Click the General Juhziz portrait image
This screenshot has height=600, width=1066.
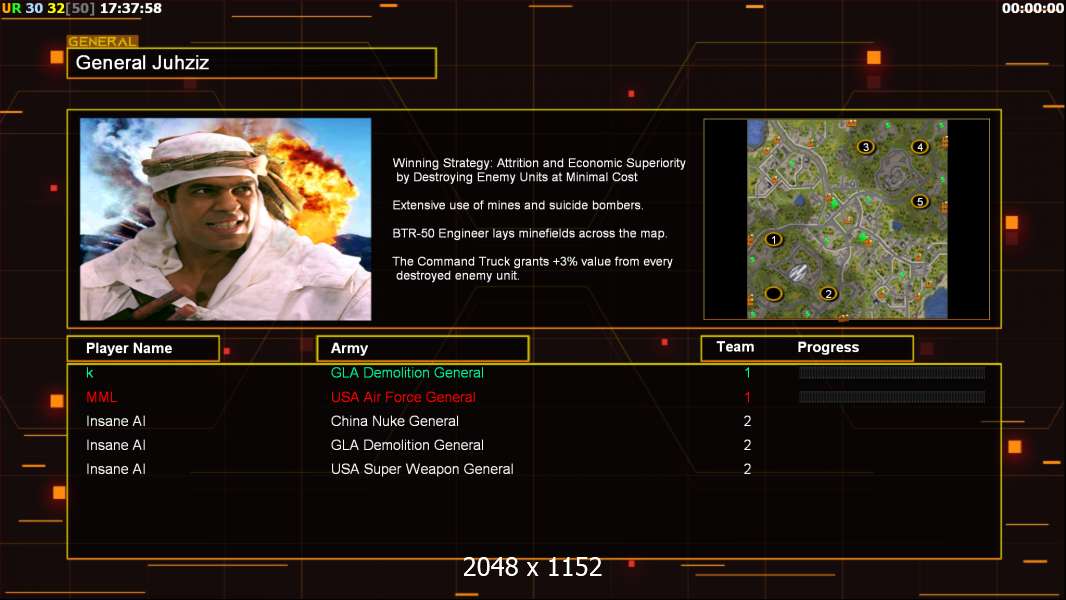pyautogui.click(x=226, y=219)
